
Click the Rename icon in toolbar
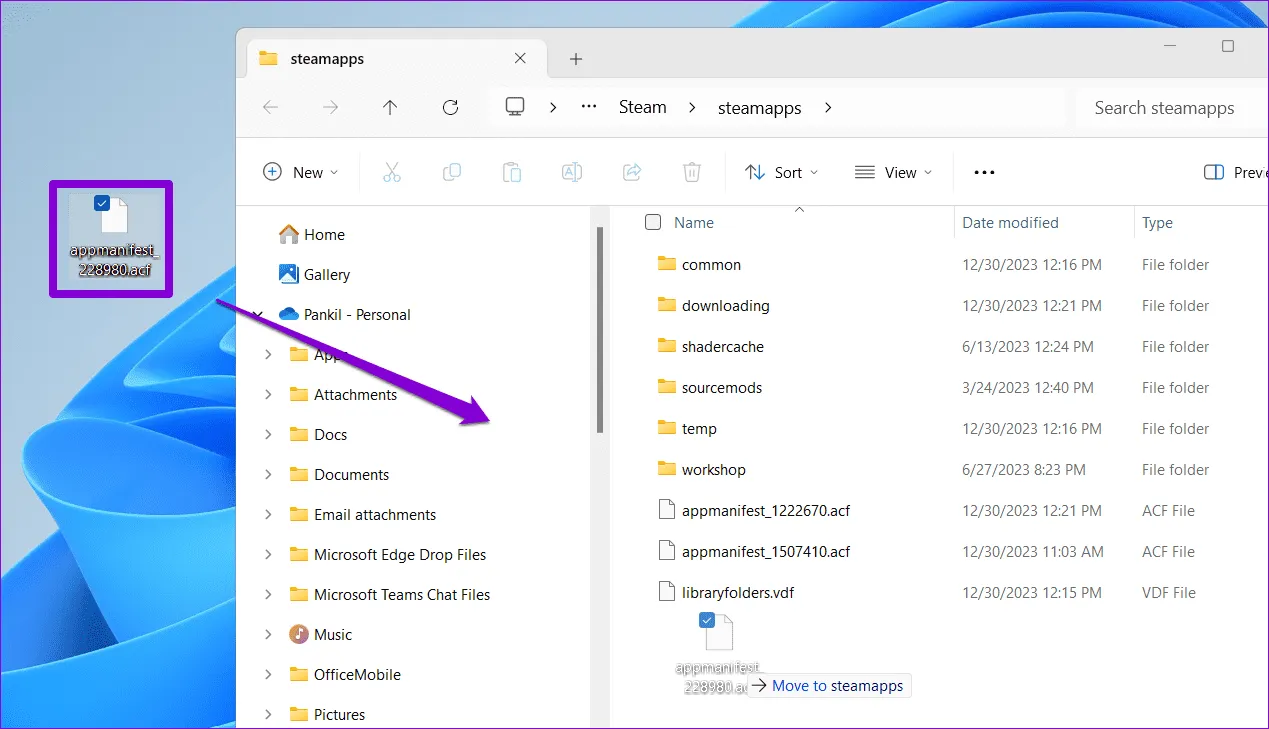pos(571,172)
